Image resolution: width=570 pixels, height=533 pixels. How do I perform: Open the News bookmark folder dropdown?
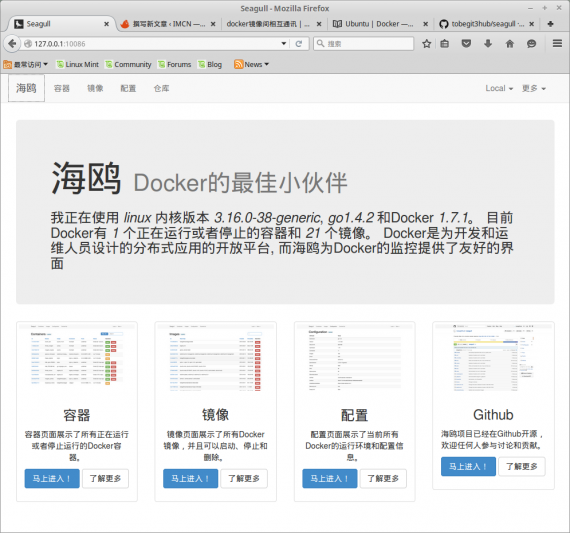click(252, 64)
